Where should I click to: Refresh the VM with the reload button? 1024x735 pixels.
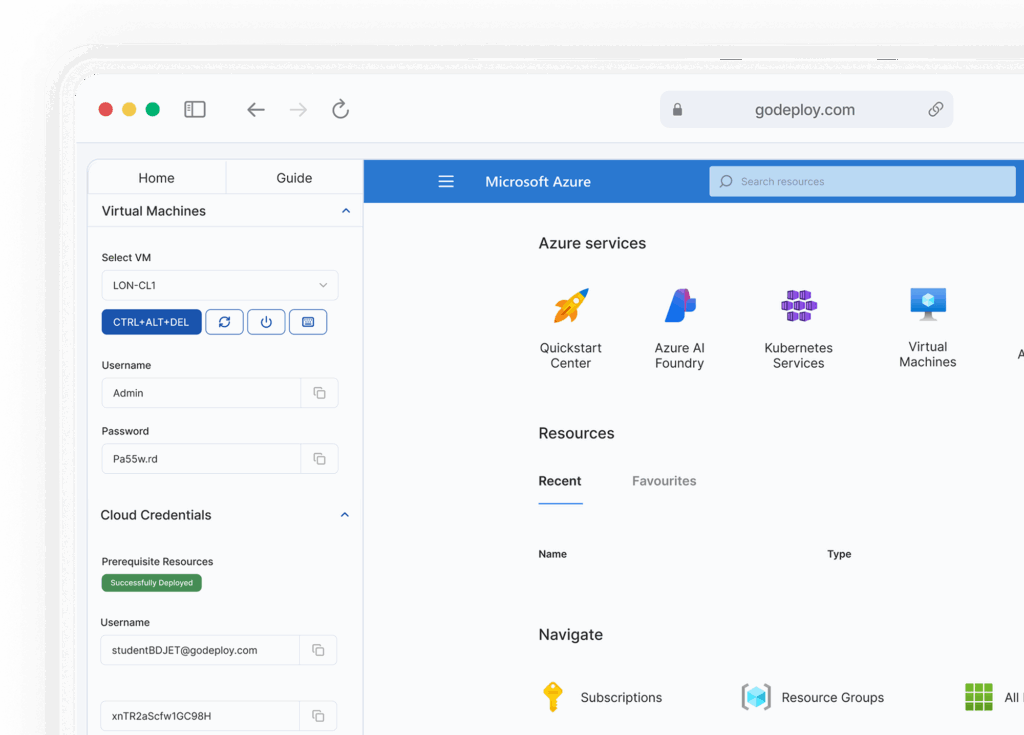coord(225,322)
